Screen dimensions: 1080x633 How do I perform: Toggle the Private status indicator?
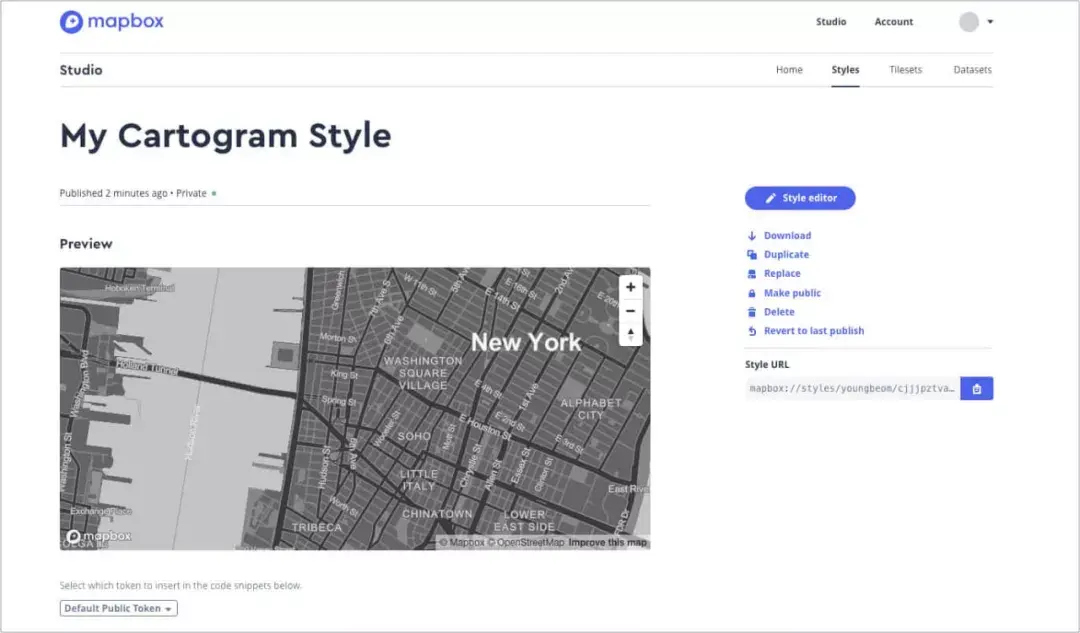215,193
